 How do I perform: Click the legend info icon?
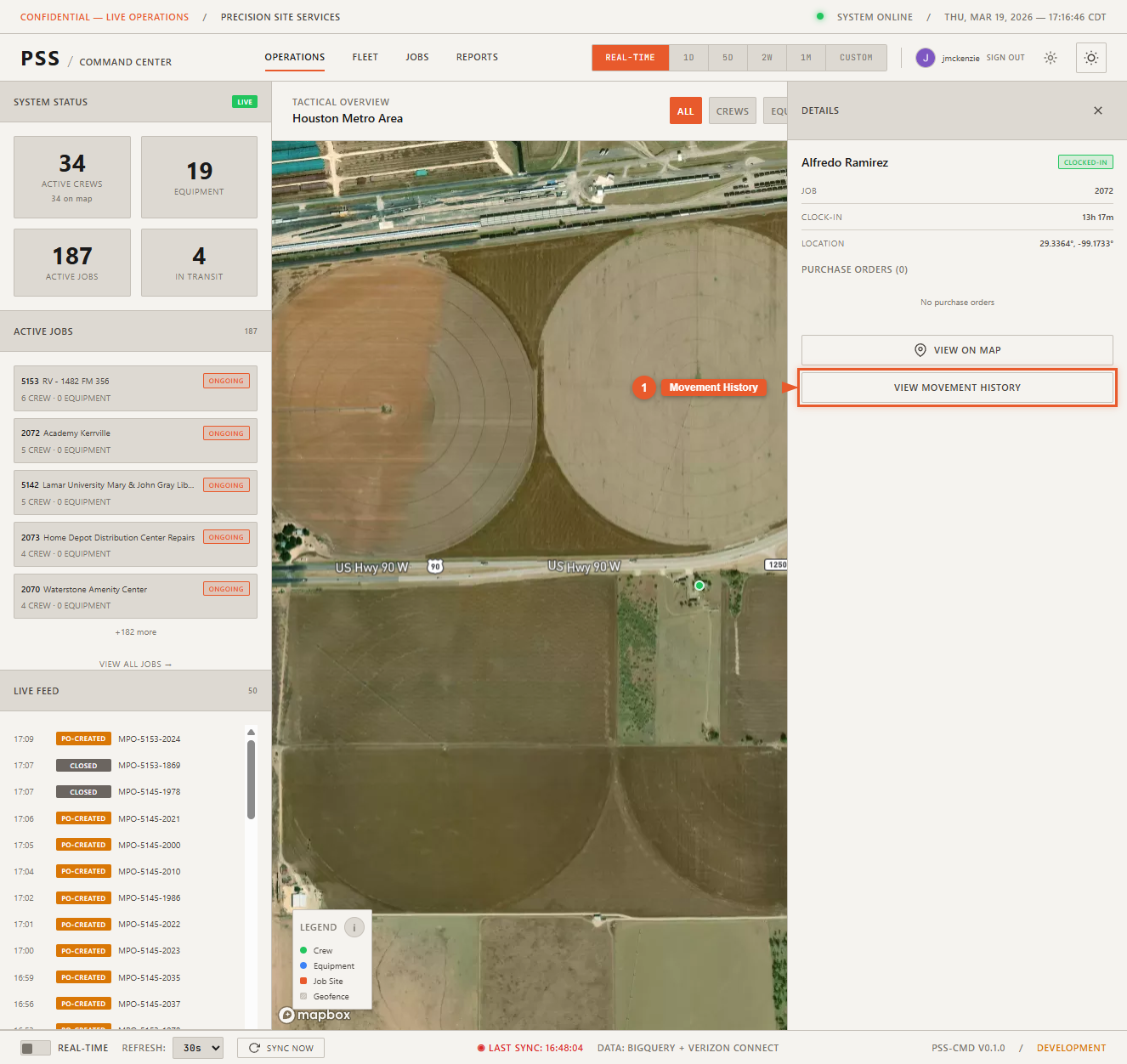pyautogui.click(x=354, y=927)
